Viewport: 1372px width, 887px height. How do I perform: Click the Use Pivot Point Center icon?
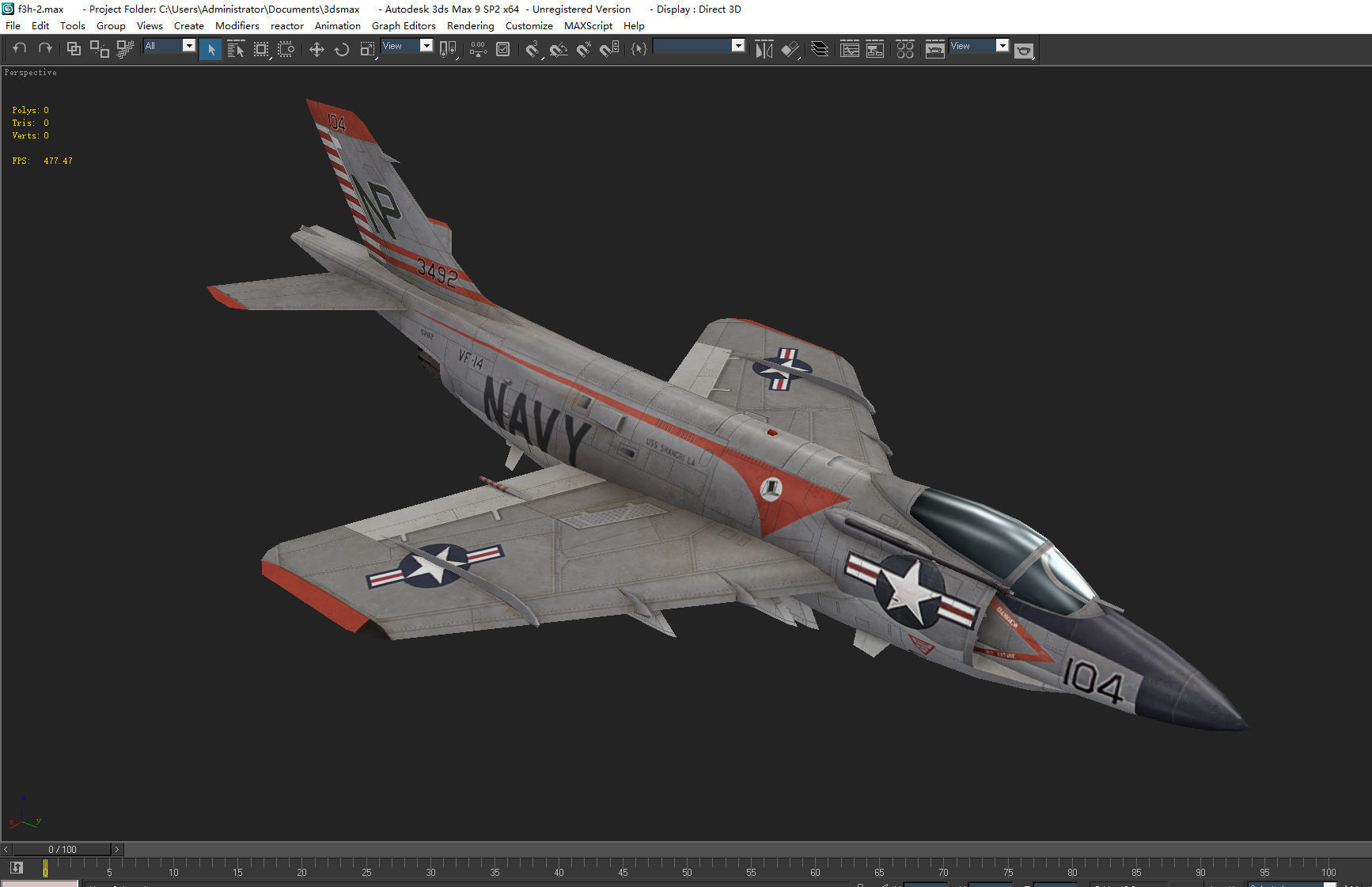point(448,49)
